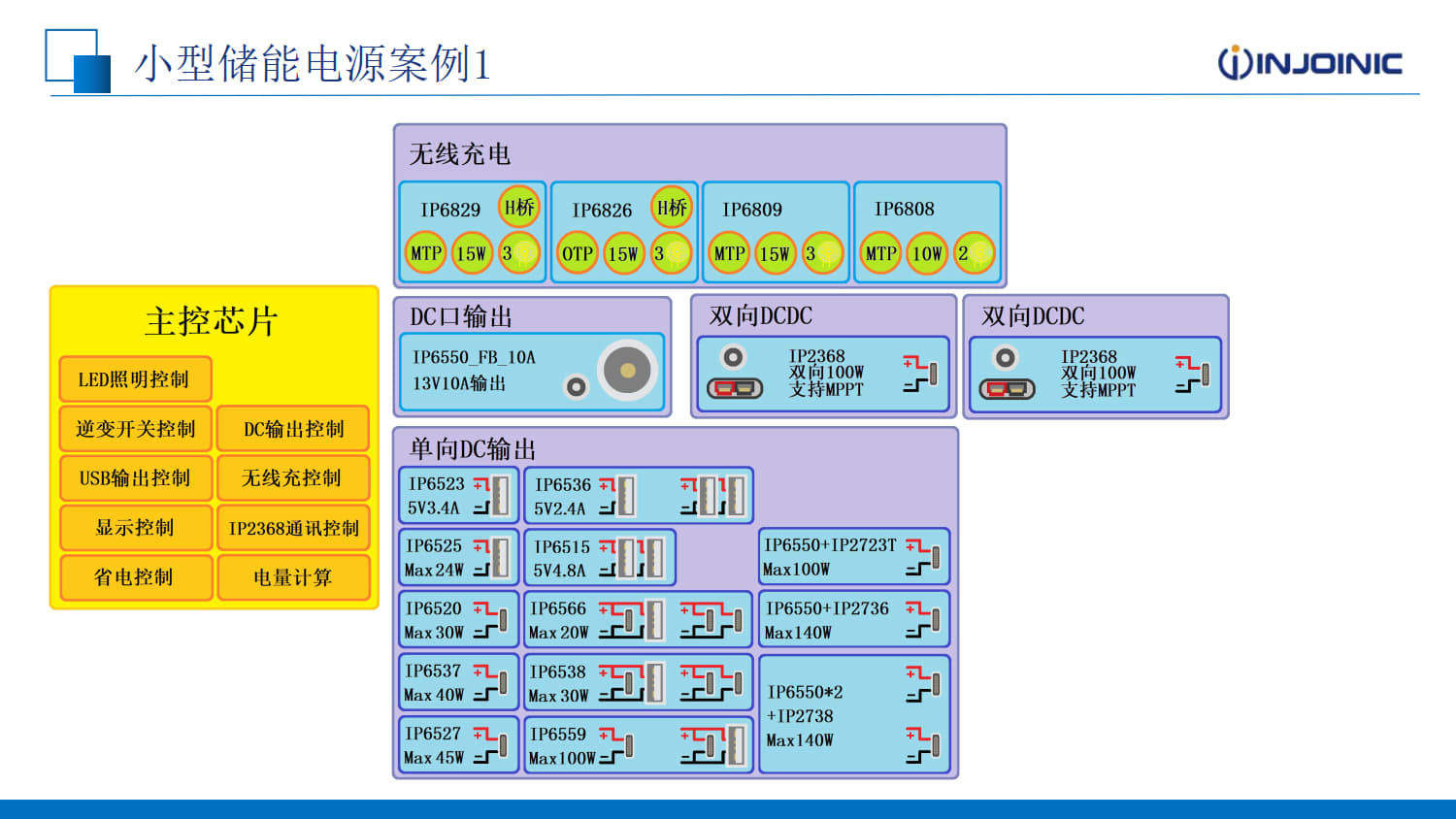Viewport: 1456px width, 819px height.
Task: Click the blue square slide title icon
Action: [78, 61]
